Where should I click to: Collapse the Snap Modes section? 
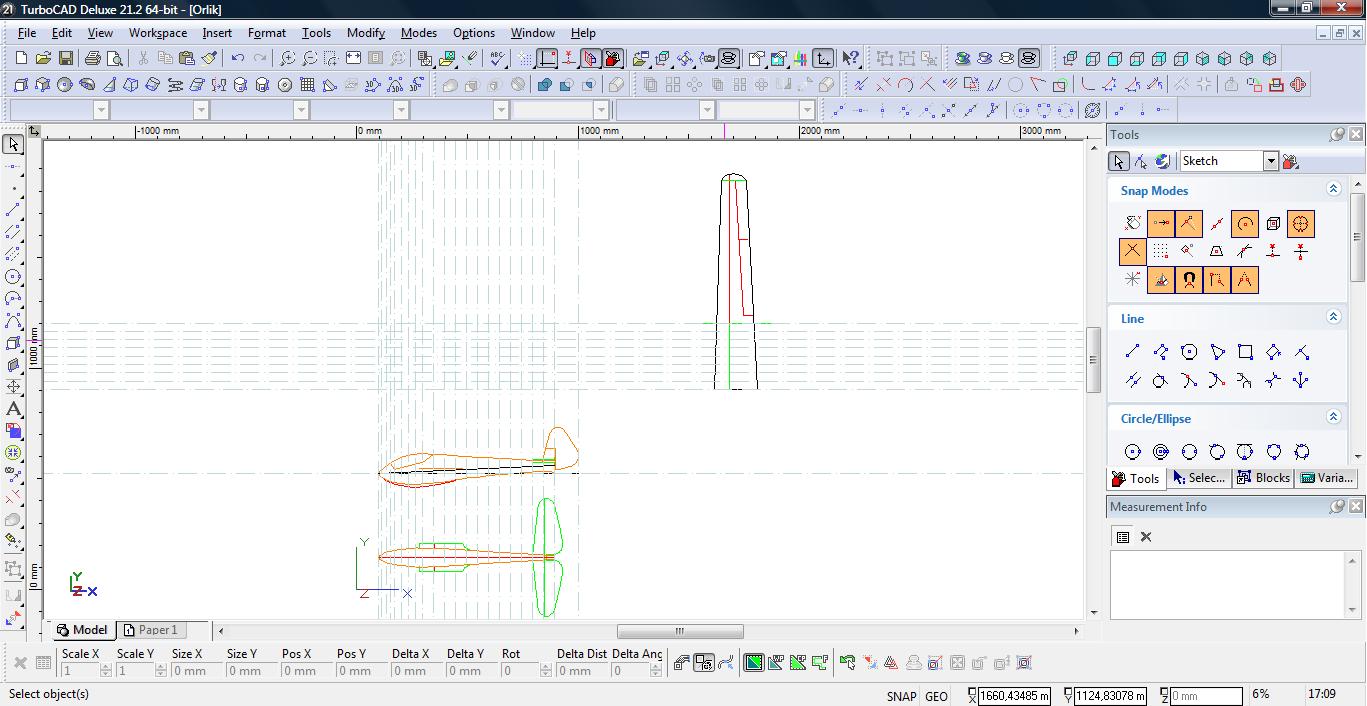pyautogui.click(x=1333, y=189)
